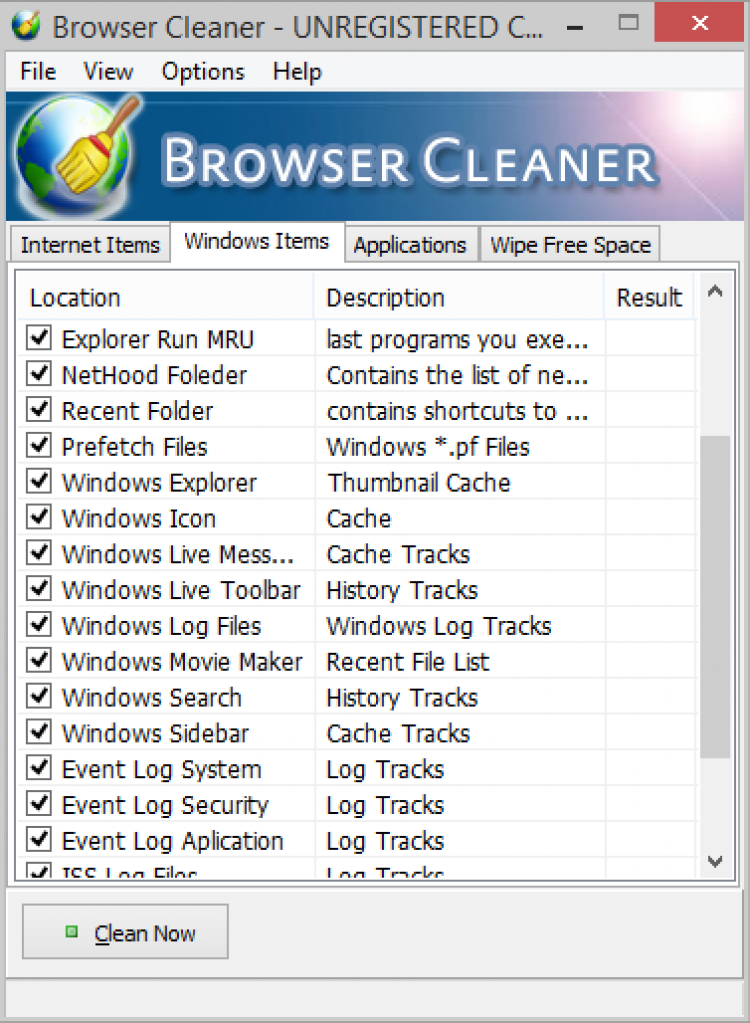Viewport: 750px width, 1023px height.
Task: Uncheck the Windows Log Files checkbox
Action: point(39,625)
